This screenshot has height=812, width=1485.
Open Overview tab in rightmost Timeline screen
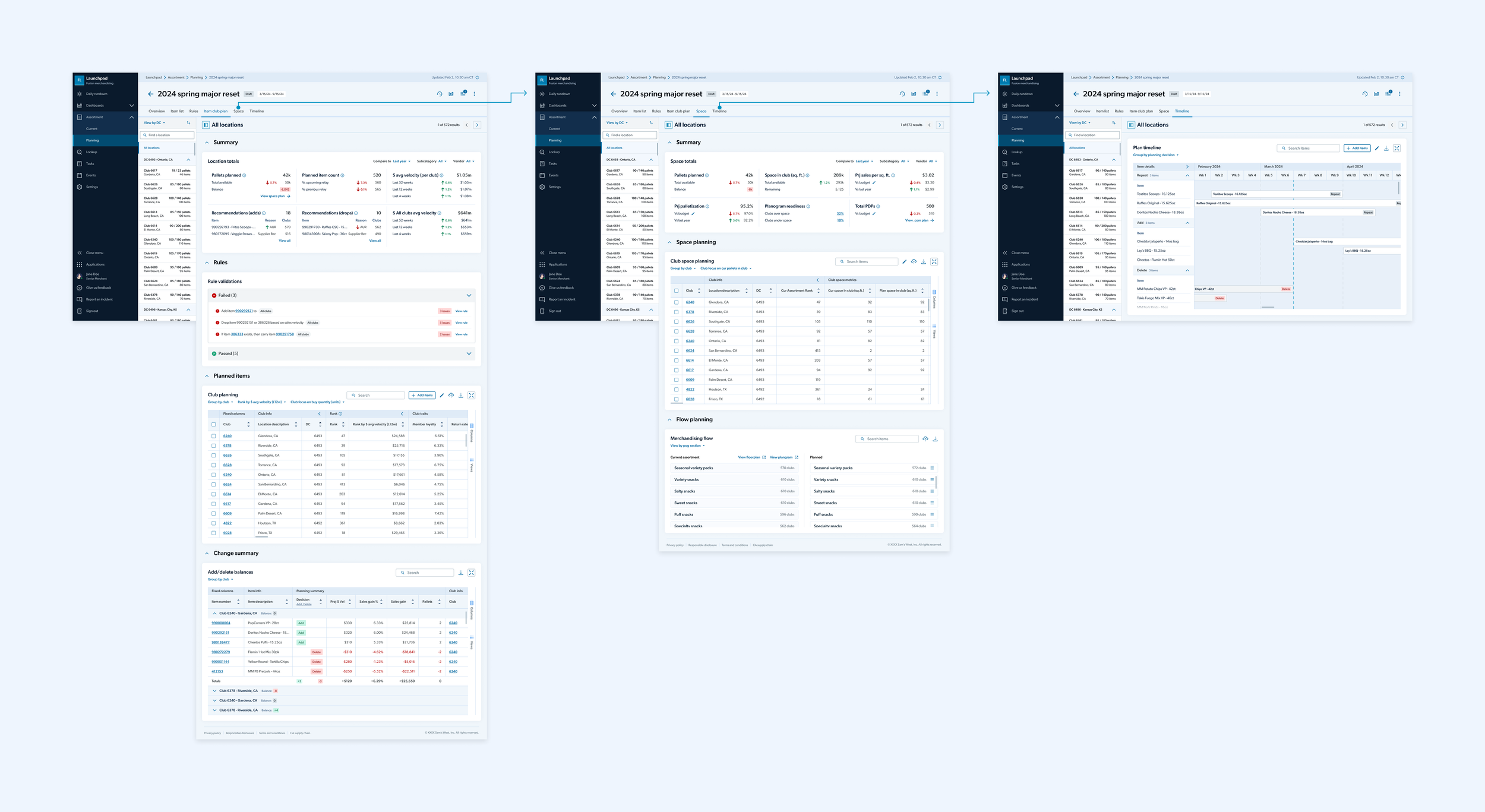1082,111
